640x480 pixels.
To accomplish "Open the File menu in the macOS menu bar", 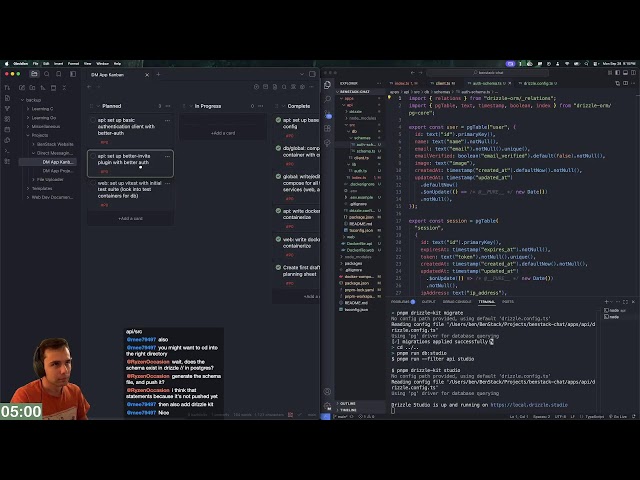I will (36, 64).
